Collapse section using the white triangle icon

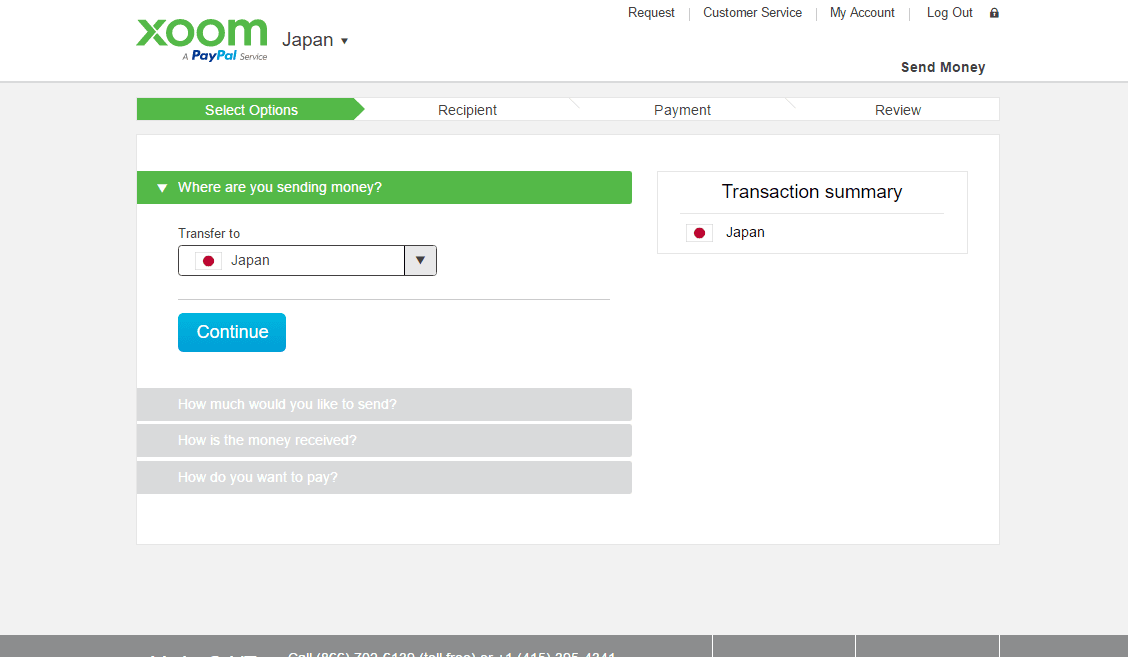[x=162, y=188]
